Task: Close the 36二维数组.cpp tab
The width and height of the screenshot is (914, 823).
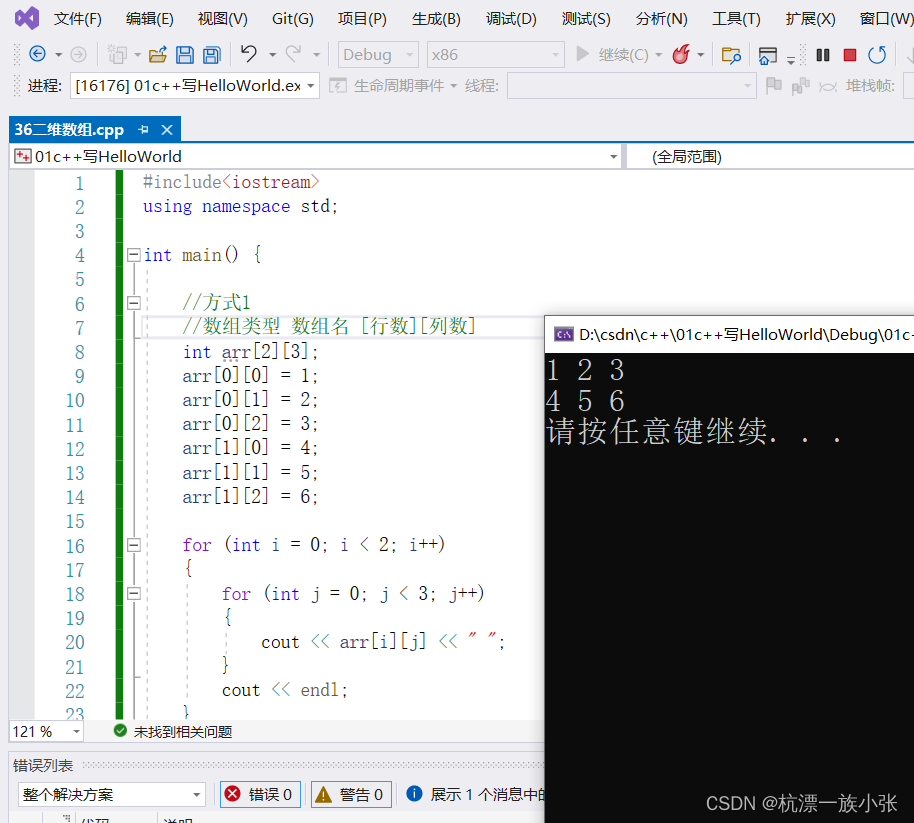Action: tap(167, 129)
